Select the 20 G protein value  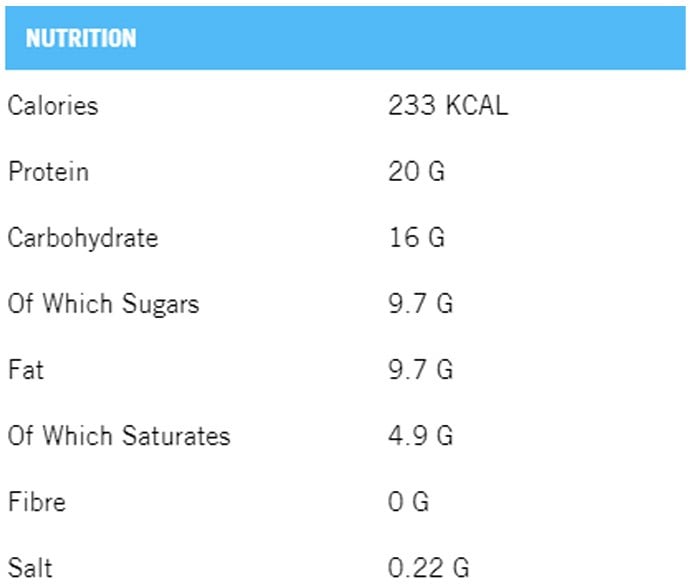pyautogui.click(x=416, y=172)
